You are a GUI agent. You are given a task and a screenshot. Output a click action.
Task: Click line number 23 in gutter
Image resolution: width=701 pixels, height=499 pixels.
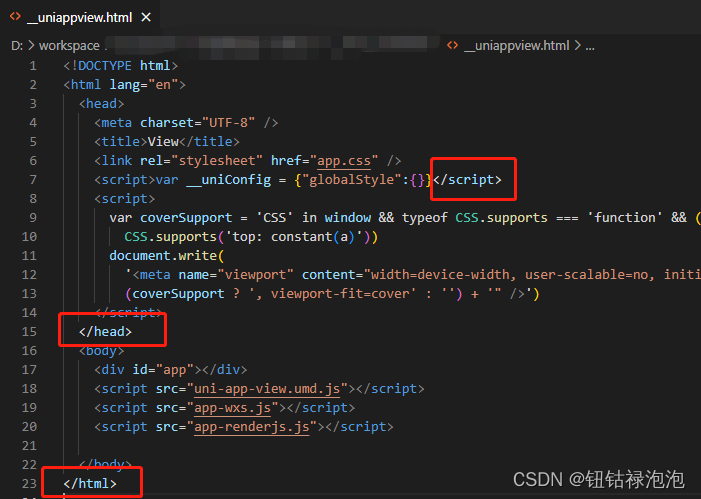tap(30, 484)
